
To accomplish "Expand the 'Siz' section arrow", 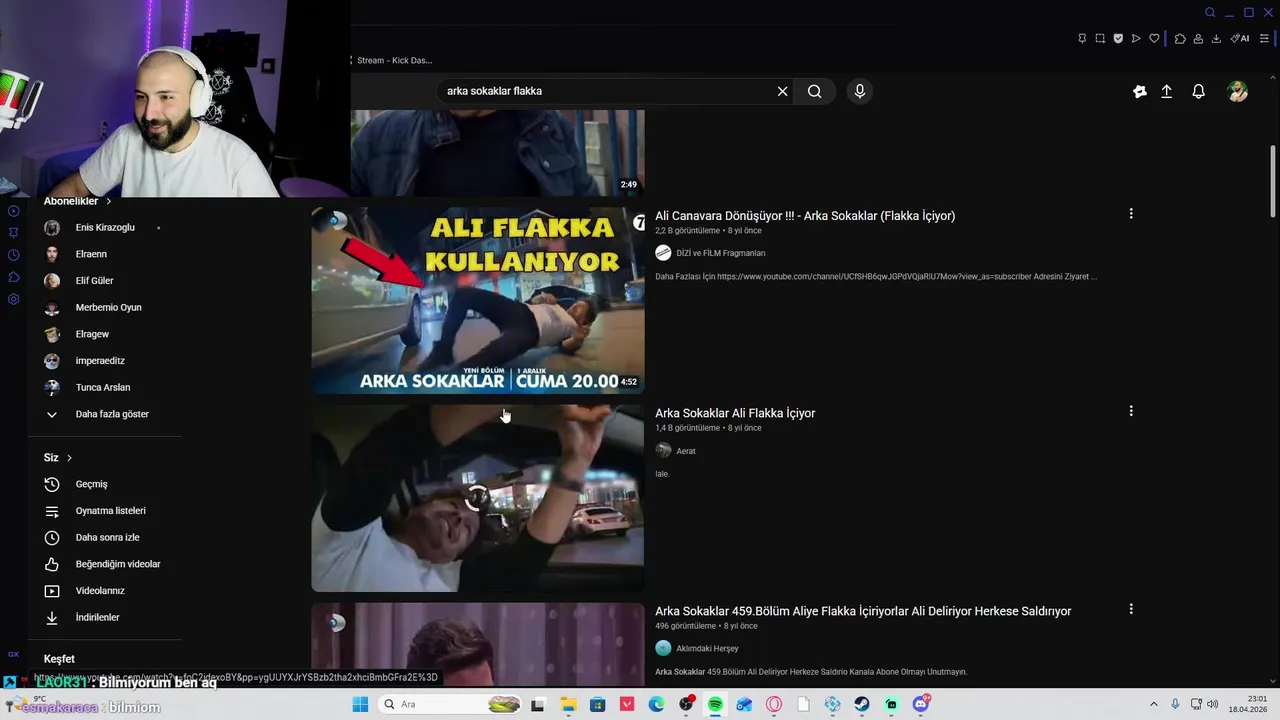I will [x=69, y=458].
